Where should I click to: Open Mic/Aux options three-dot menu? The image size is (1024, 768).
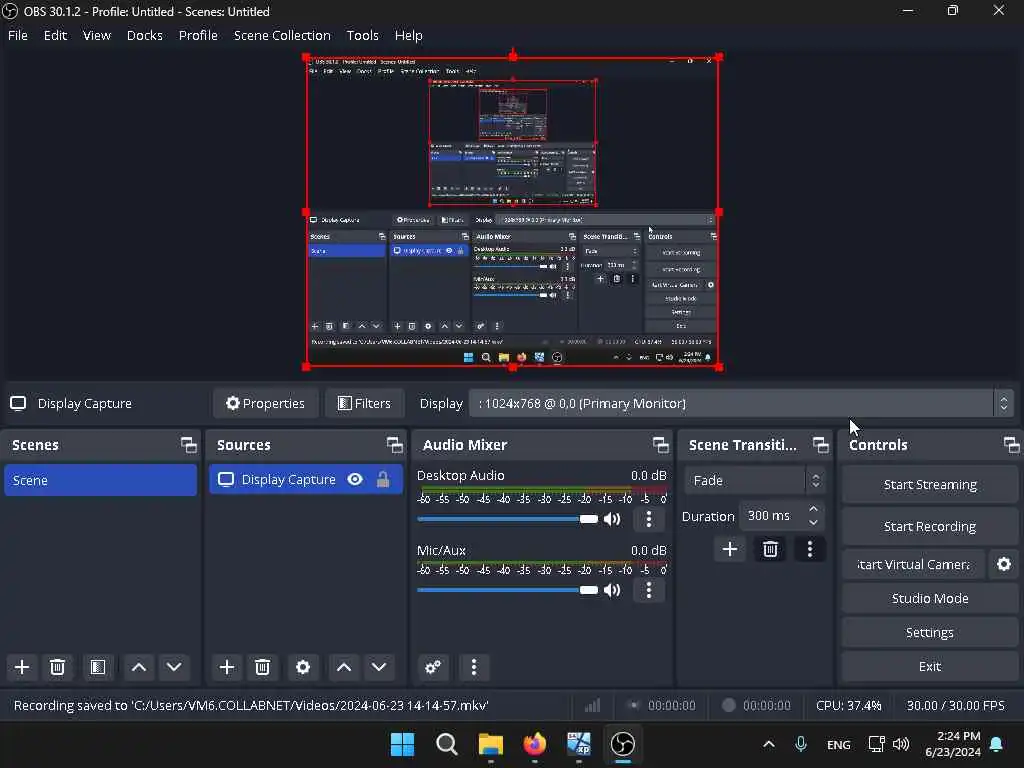[x=648, y=590]
